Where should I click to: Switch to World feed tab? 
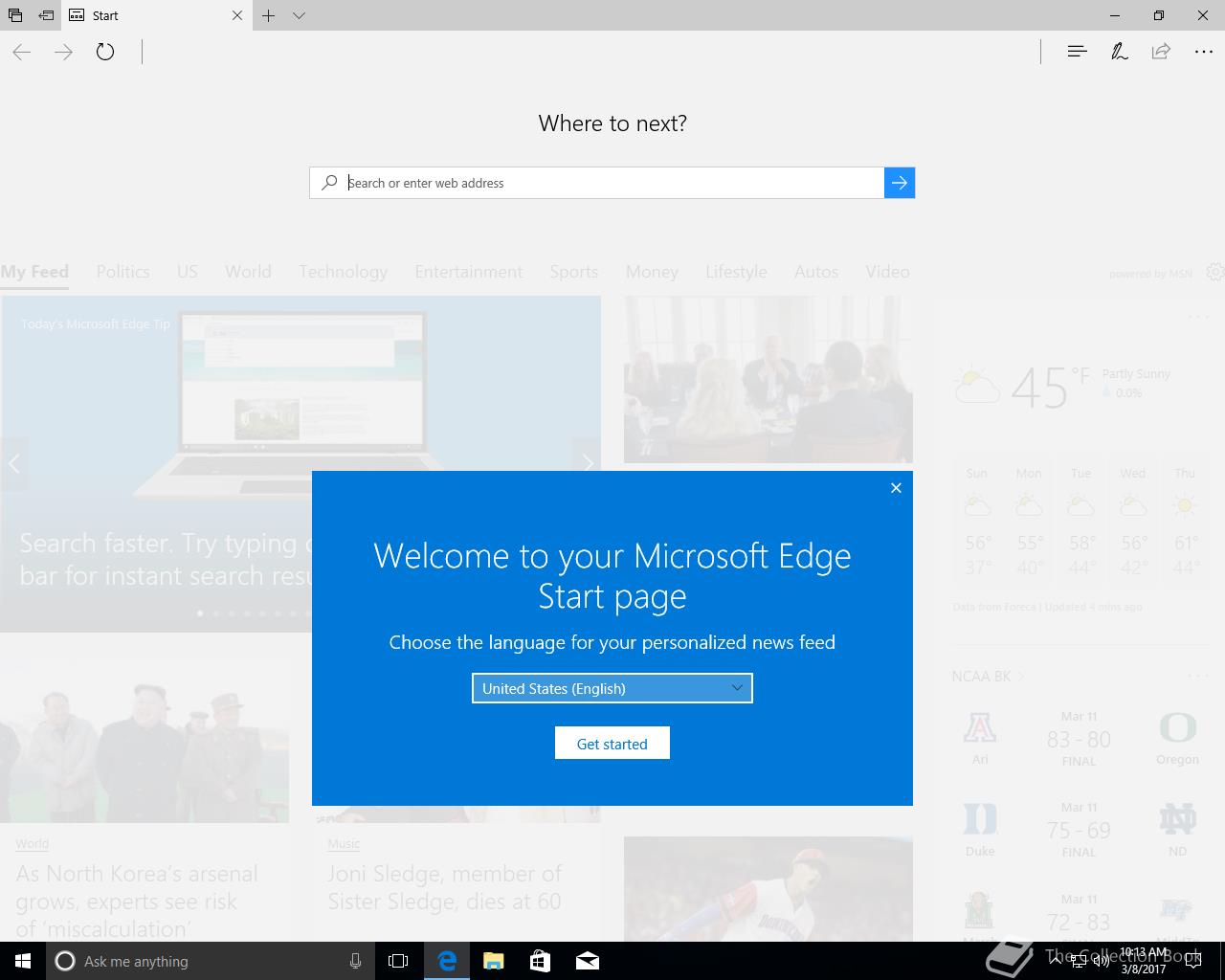coord(248,272)
